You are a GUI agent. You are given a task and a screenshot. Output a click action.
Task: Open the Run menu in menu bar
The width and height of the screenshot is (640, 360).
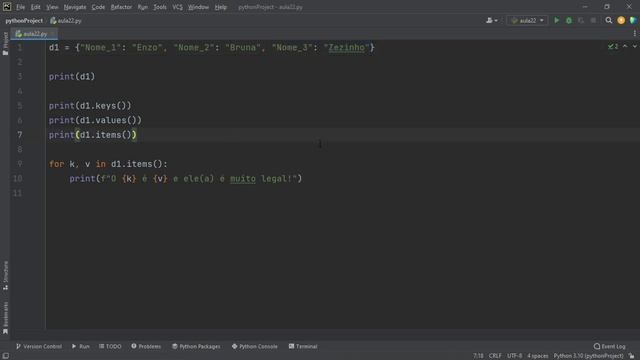(142, 7)
